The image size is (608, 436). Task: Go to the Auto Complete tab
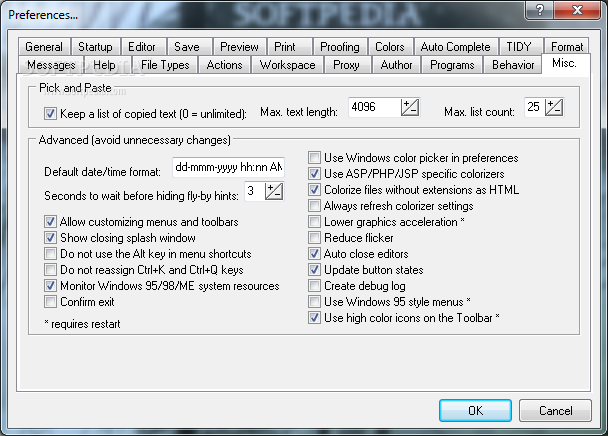tap(455, 47)
